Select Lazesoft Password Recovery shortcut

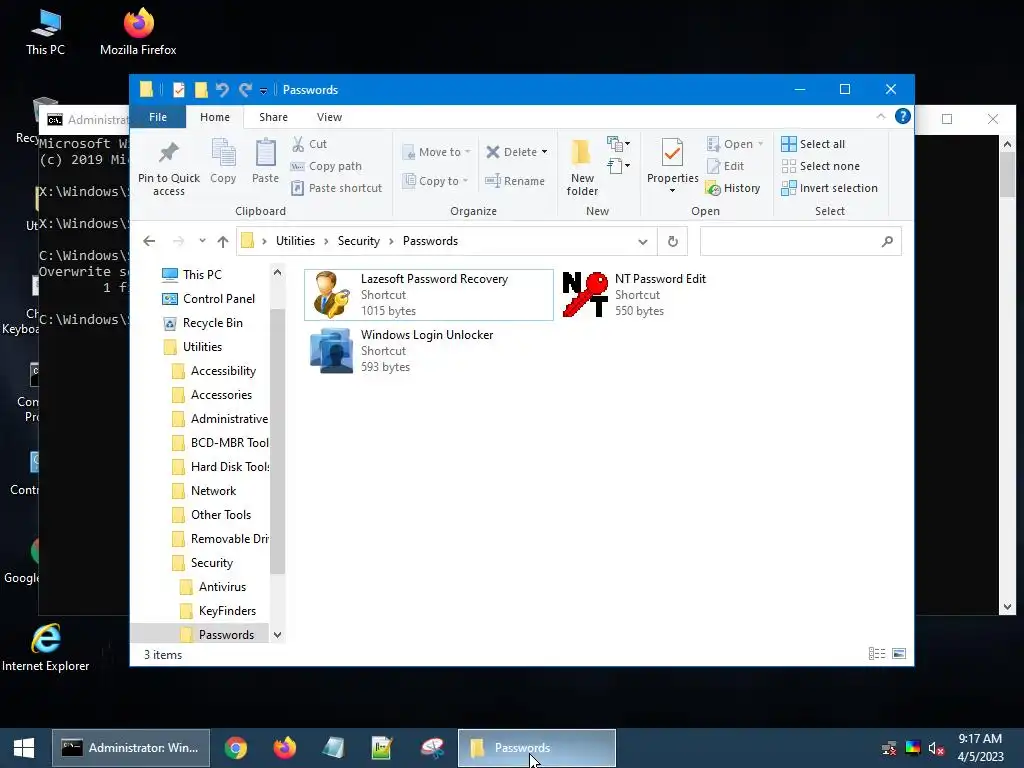[x=429, y=295]
